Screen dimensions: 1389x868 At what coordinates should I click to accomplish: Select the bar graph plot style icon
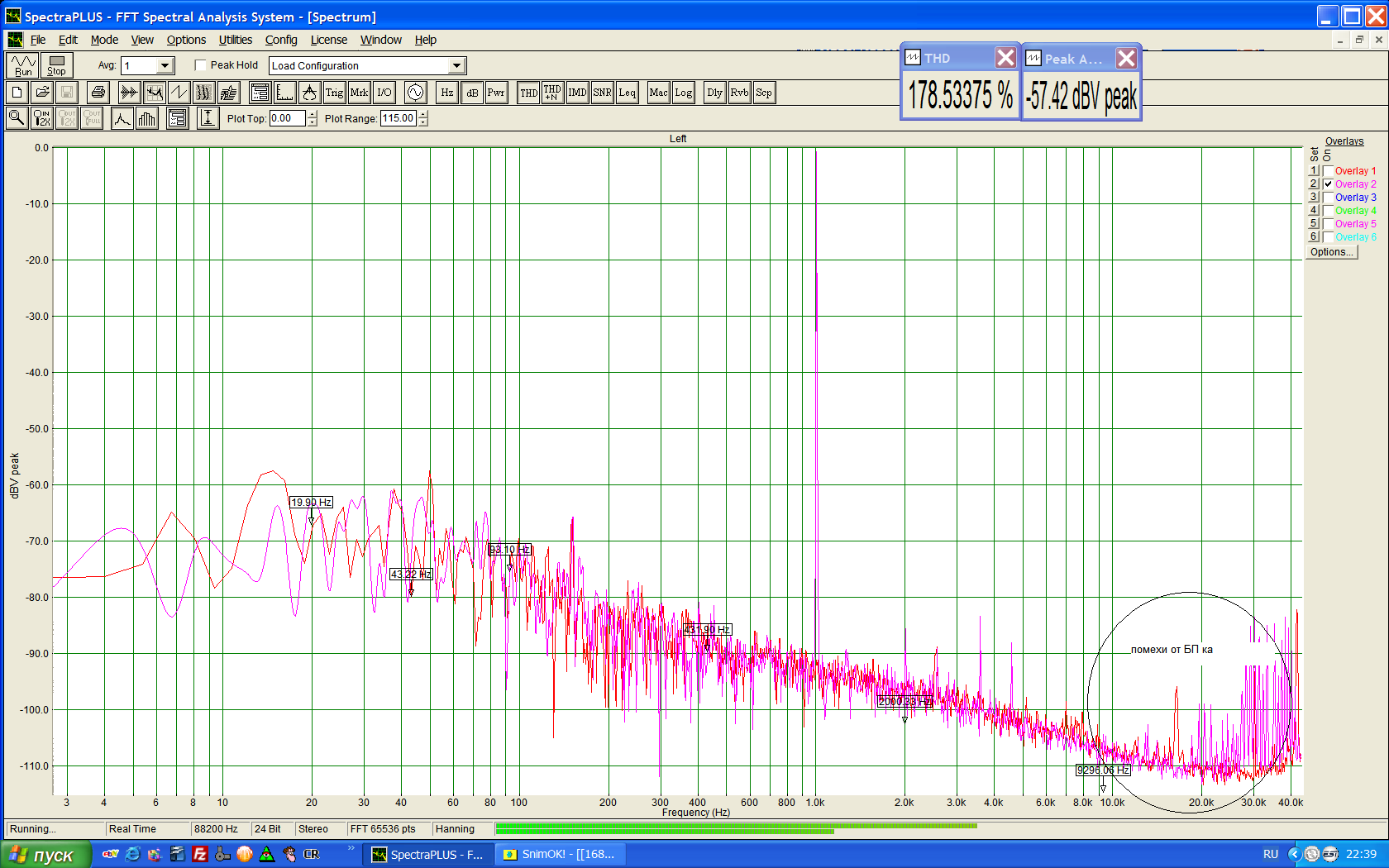tap(147, 118)
